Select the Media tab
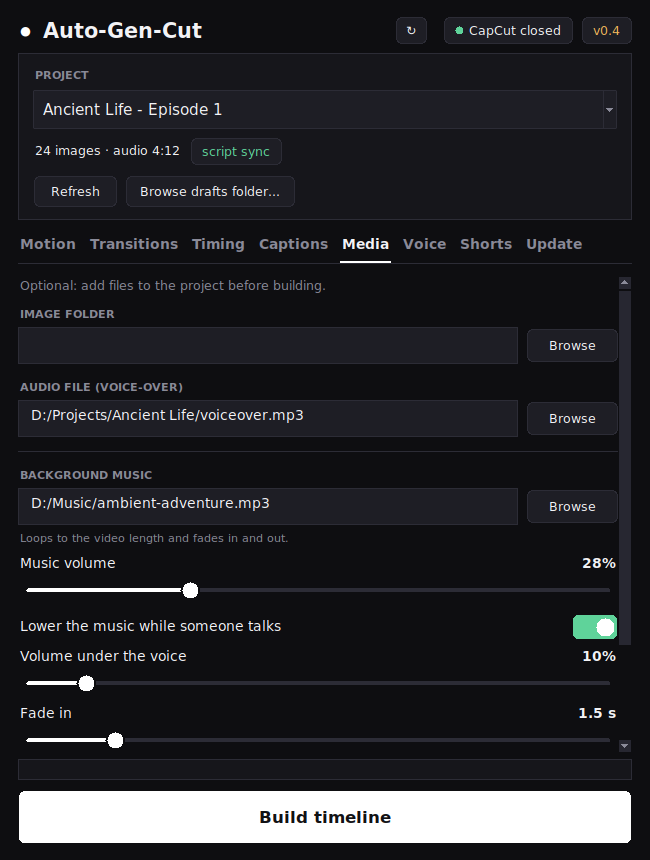The image size is (650, 860). click(x=365, y=244)
